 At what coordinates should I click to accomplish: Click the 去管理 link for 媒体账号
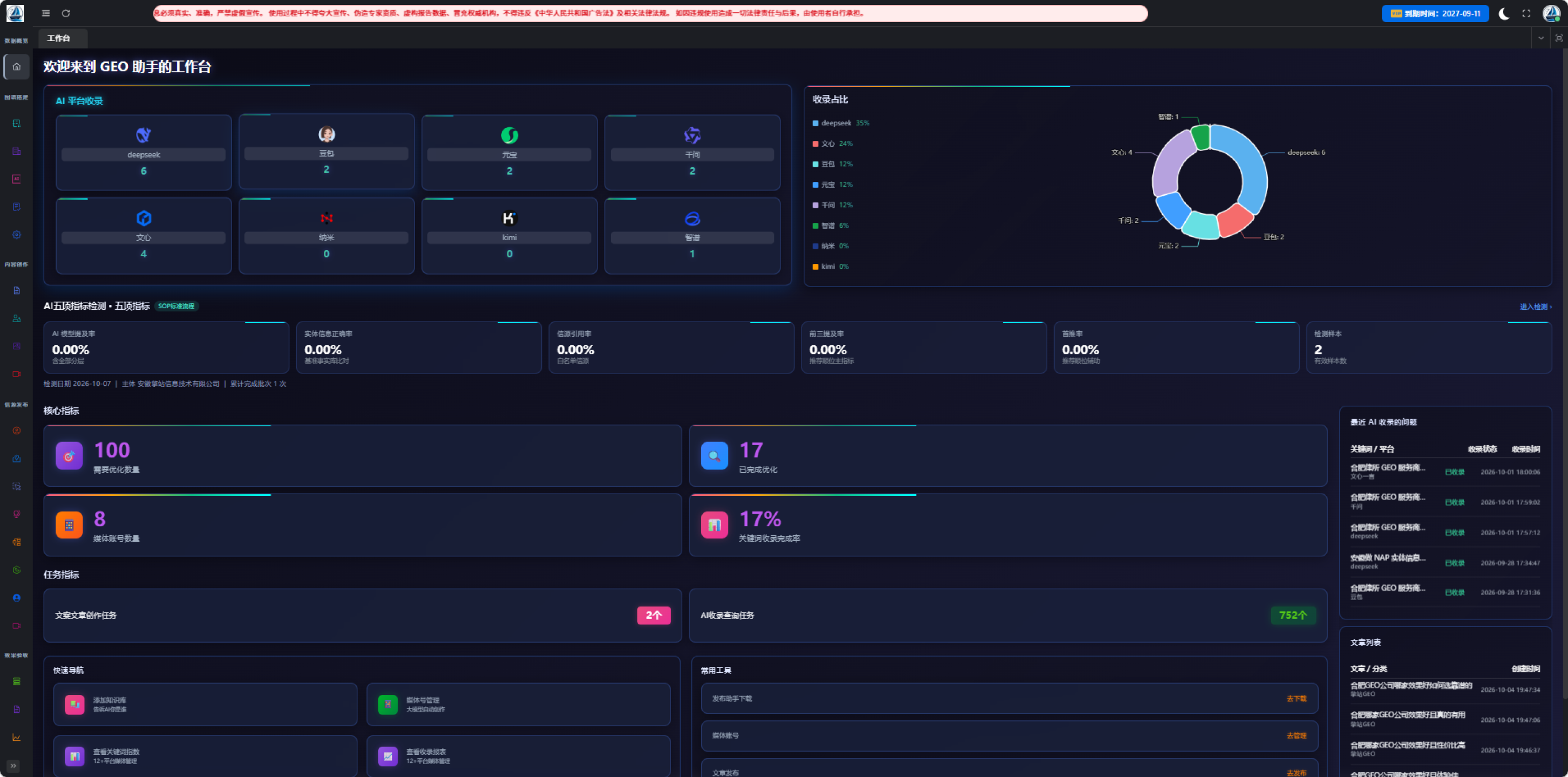point(1297,735)
